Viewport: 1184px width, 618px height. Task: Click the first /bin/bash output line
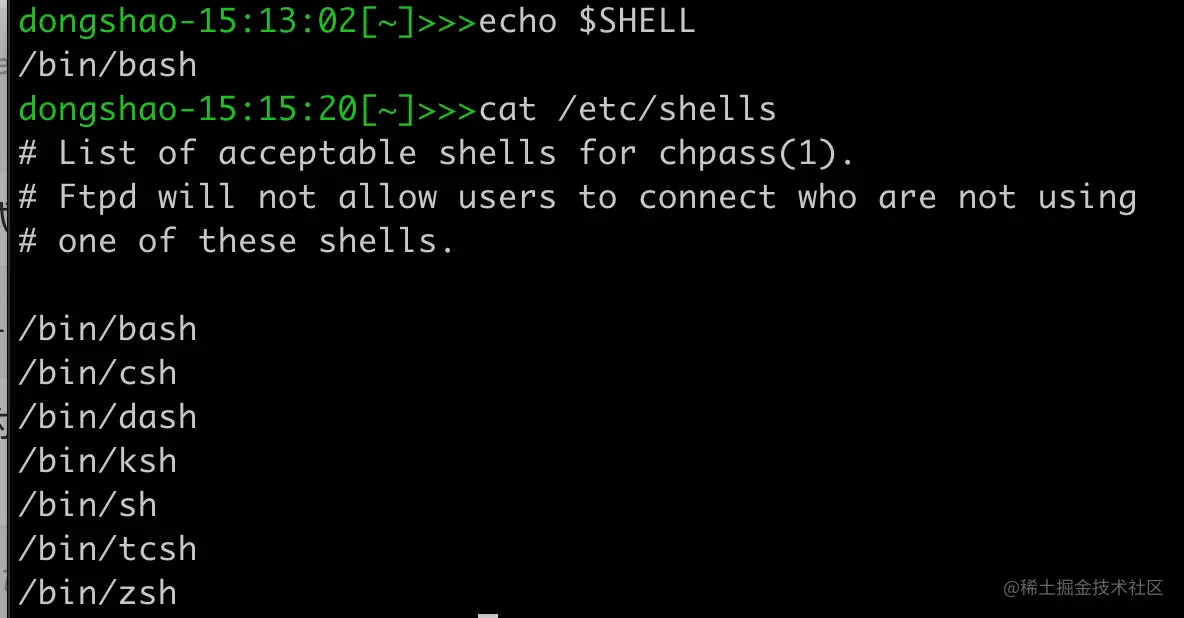click(x=107, y=65)
